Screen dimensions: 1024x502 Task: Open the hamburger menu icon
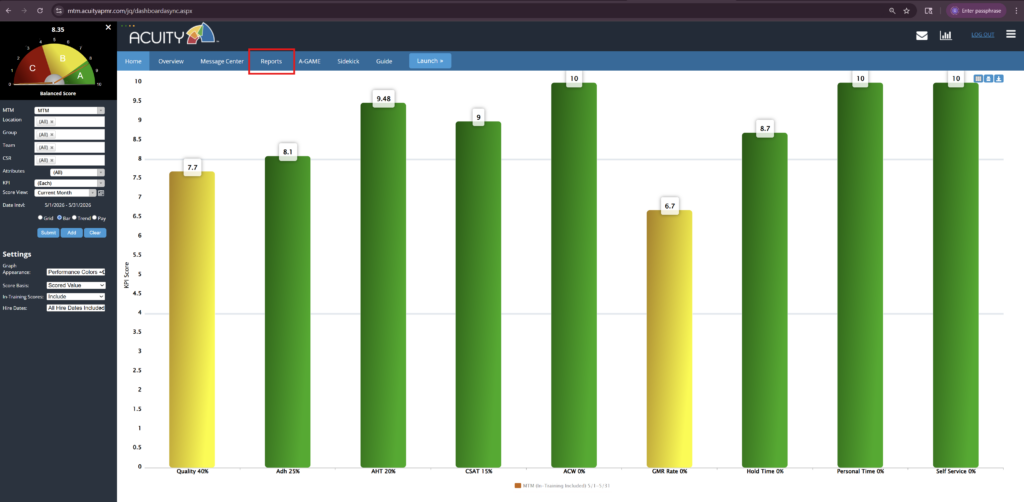click(1010, 35)
